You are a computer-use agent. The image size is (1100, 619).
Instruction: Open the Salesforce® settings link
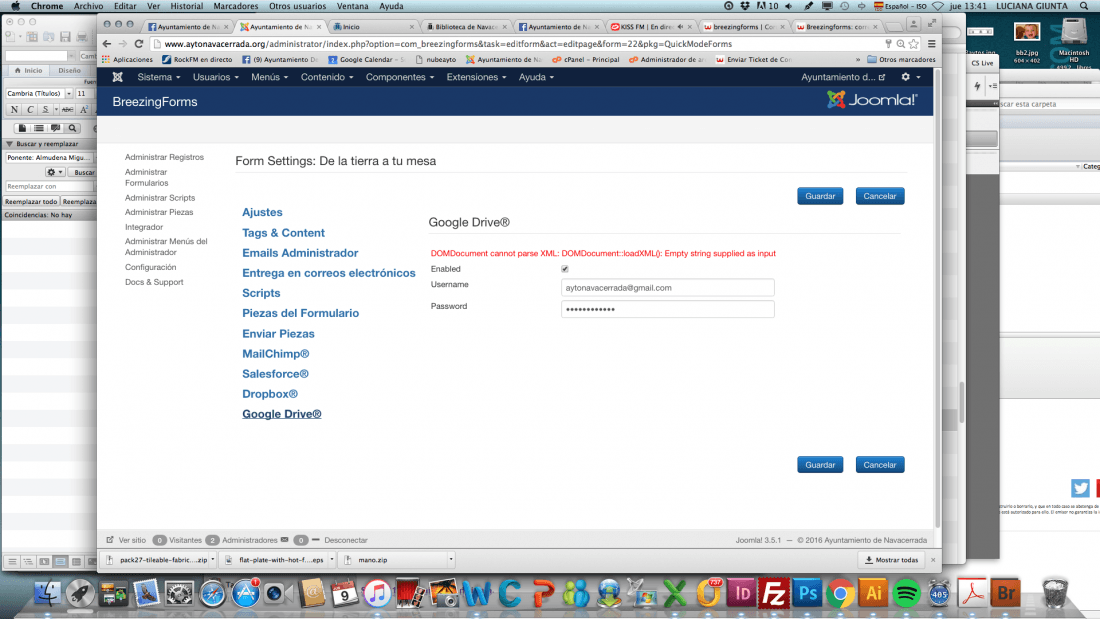(276, 374)
